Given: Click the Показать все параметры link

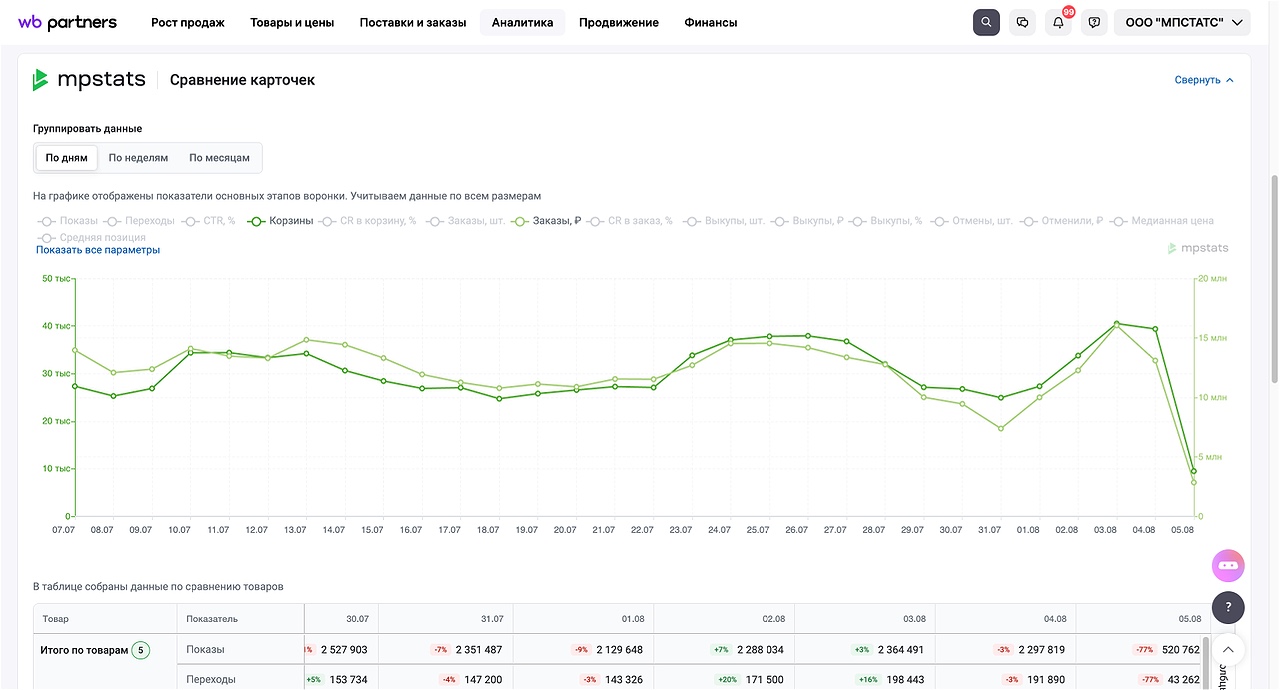Looking at the screenshot, I should tap(98, 250).
